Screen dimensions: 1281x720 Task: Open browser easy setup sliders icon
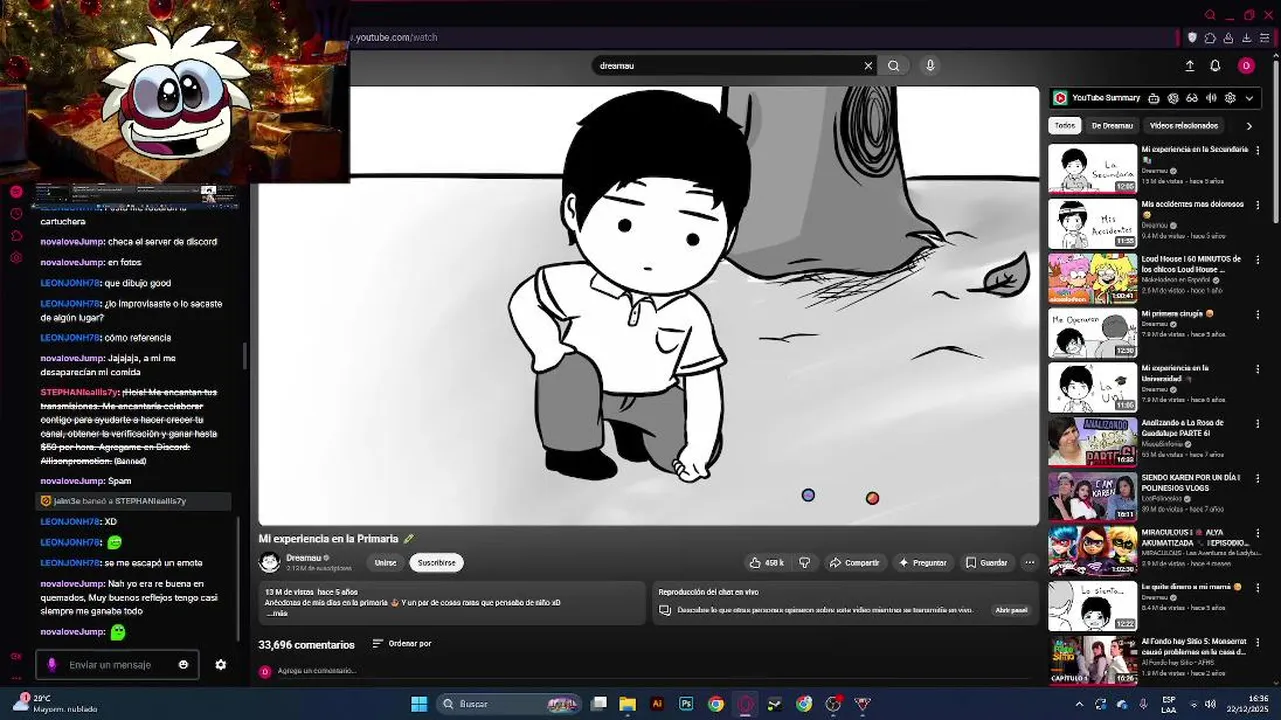[x=1264, y=38]
